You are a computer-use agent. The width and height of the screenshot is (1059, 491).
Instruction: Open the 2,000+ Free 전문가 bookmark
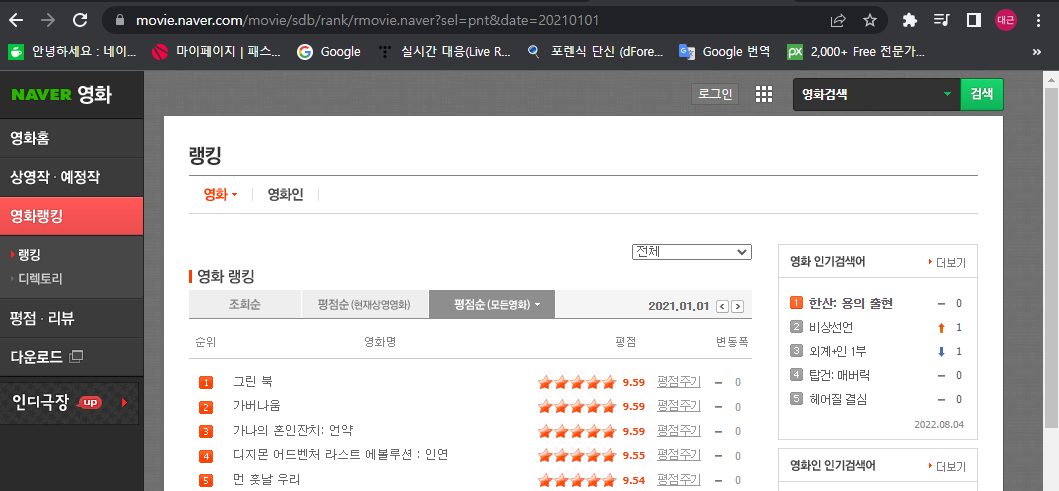pyautogui.click(x=856, y=51)
